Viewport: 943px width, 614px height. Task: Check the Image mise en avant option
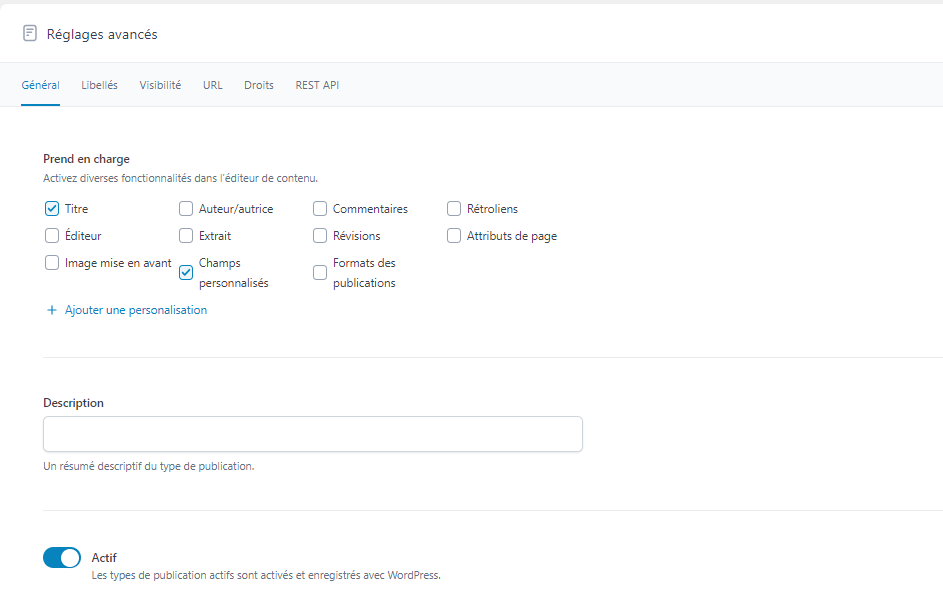coord(52,263)
